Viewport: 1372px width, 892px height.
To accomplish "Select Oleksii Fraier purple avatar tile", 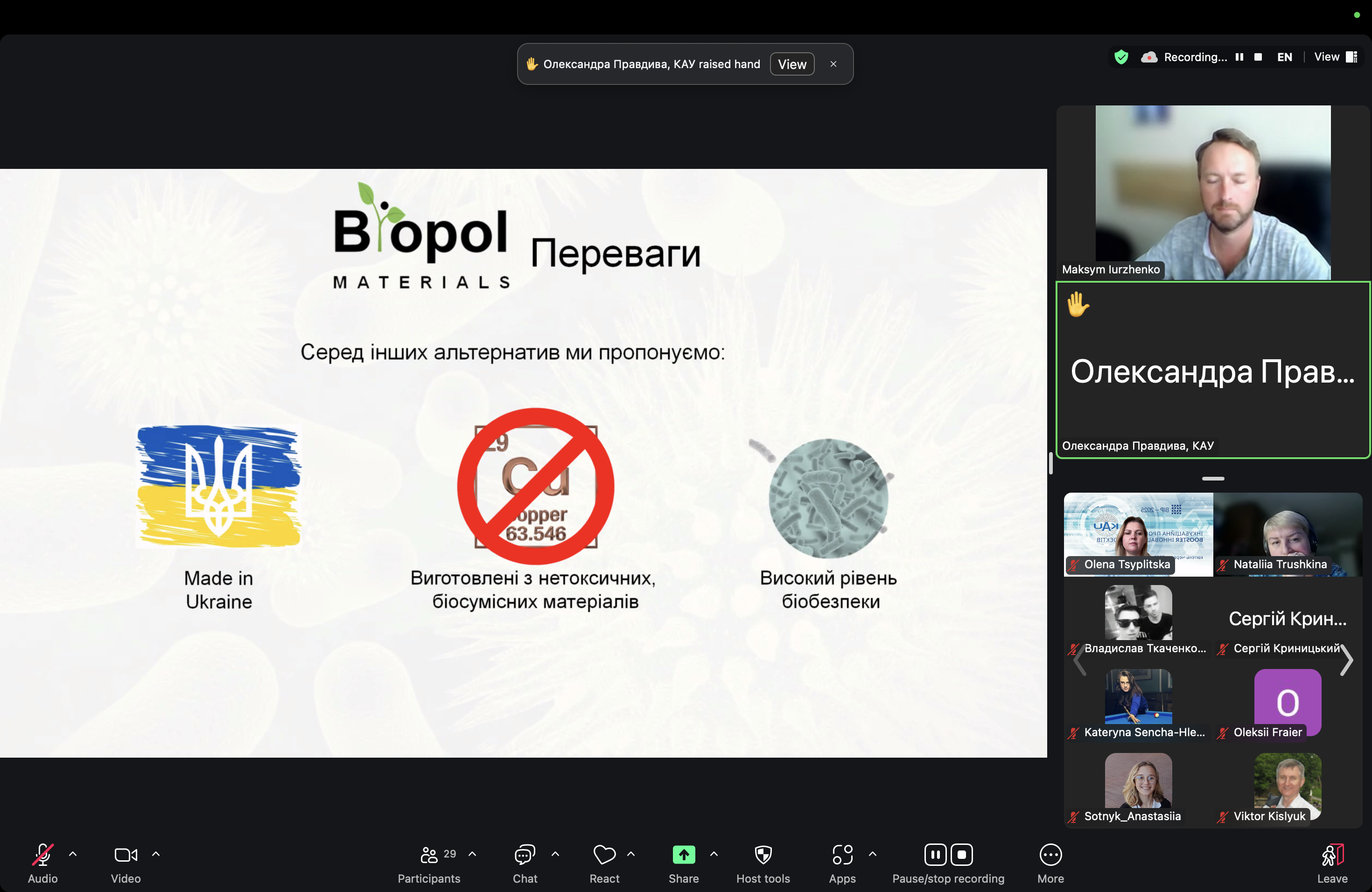I will pos(1288,702).
